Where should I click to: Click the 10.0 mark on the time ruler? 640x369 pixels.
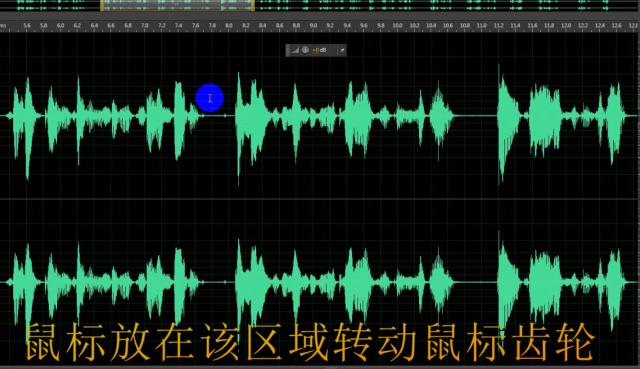[x=397, y=25]
